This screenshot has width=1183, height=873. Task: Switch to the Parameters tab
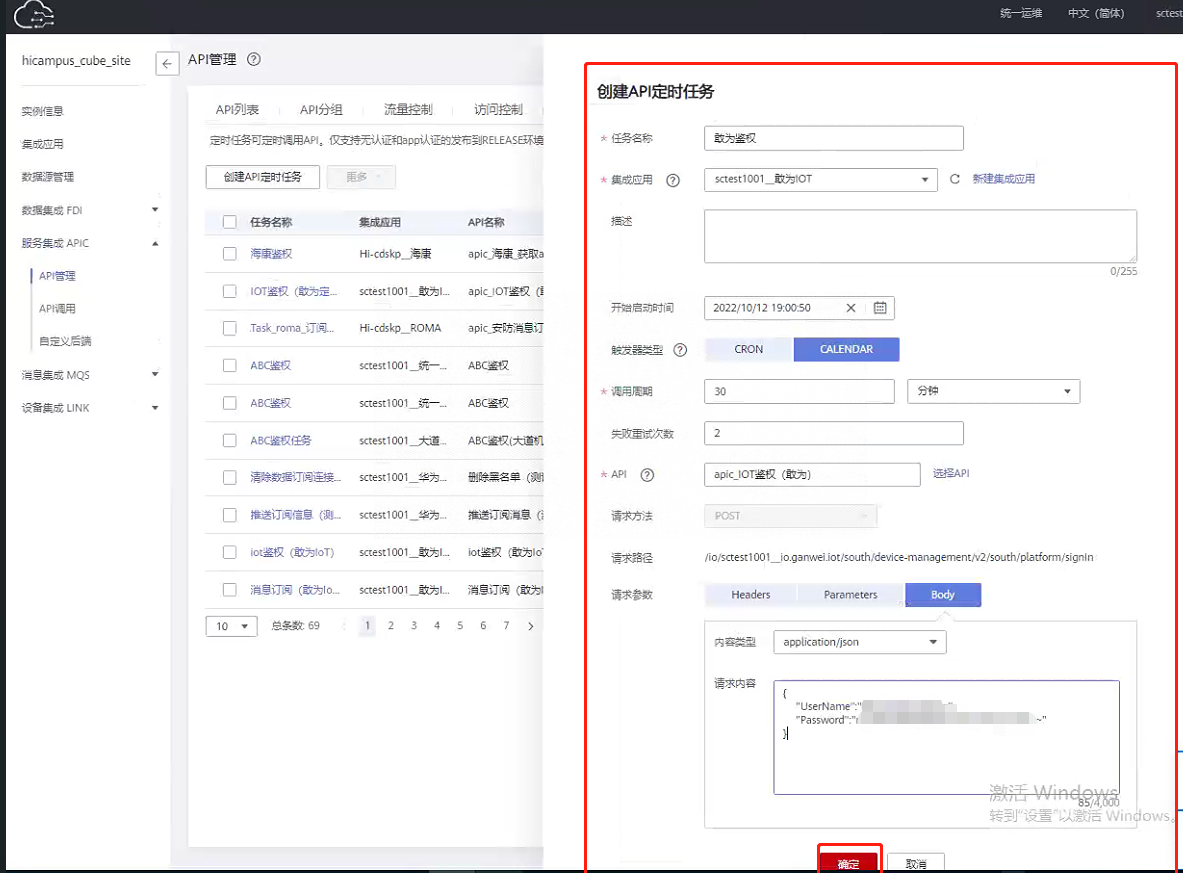(x=850, y=595)
